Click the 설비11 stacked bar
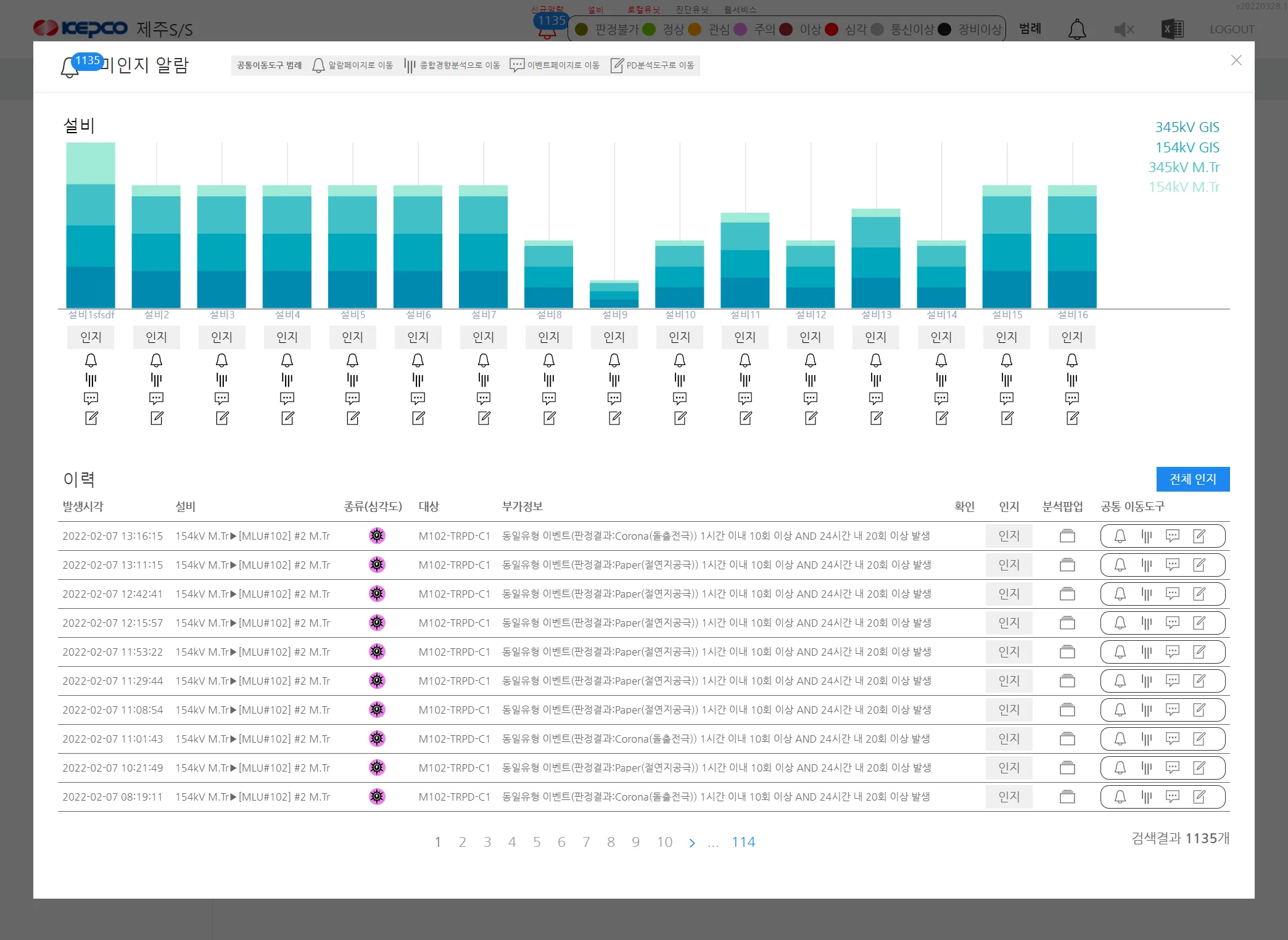 tap(745, 260)
